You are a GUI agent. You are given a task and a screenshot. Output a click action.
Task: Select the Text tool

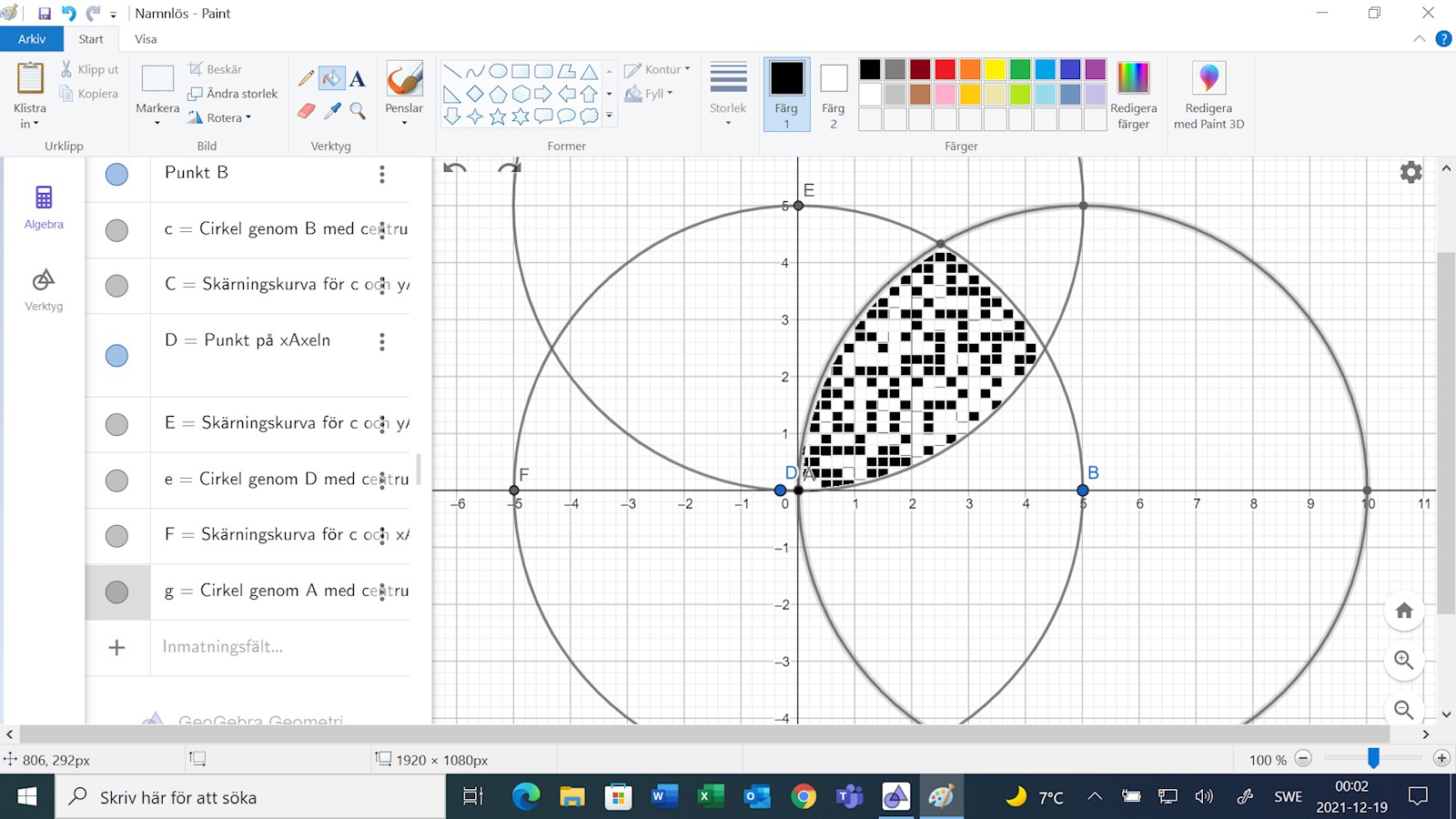click(x=358, y=79)
